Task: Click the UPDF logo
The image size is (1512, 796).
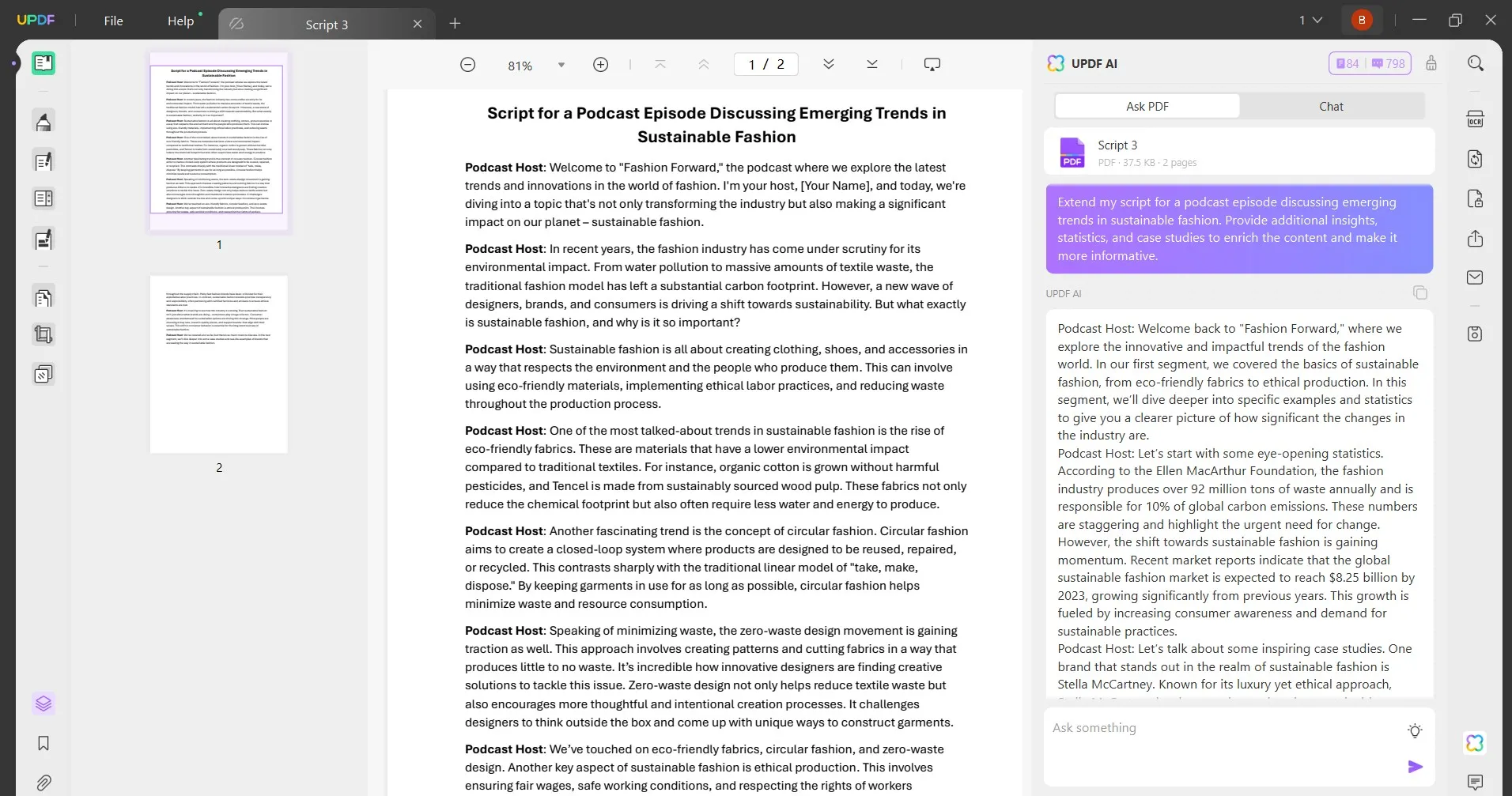Action: [x=36, y=20]
